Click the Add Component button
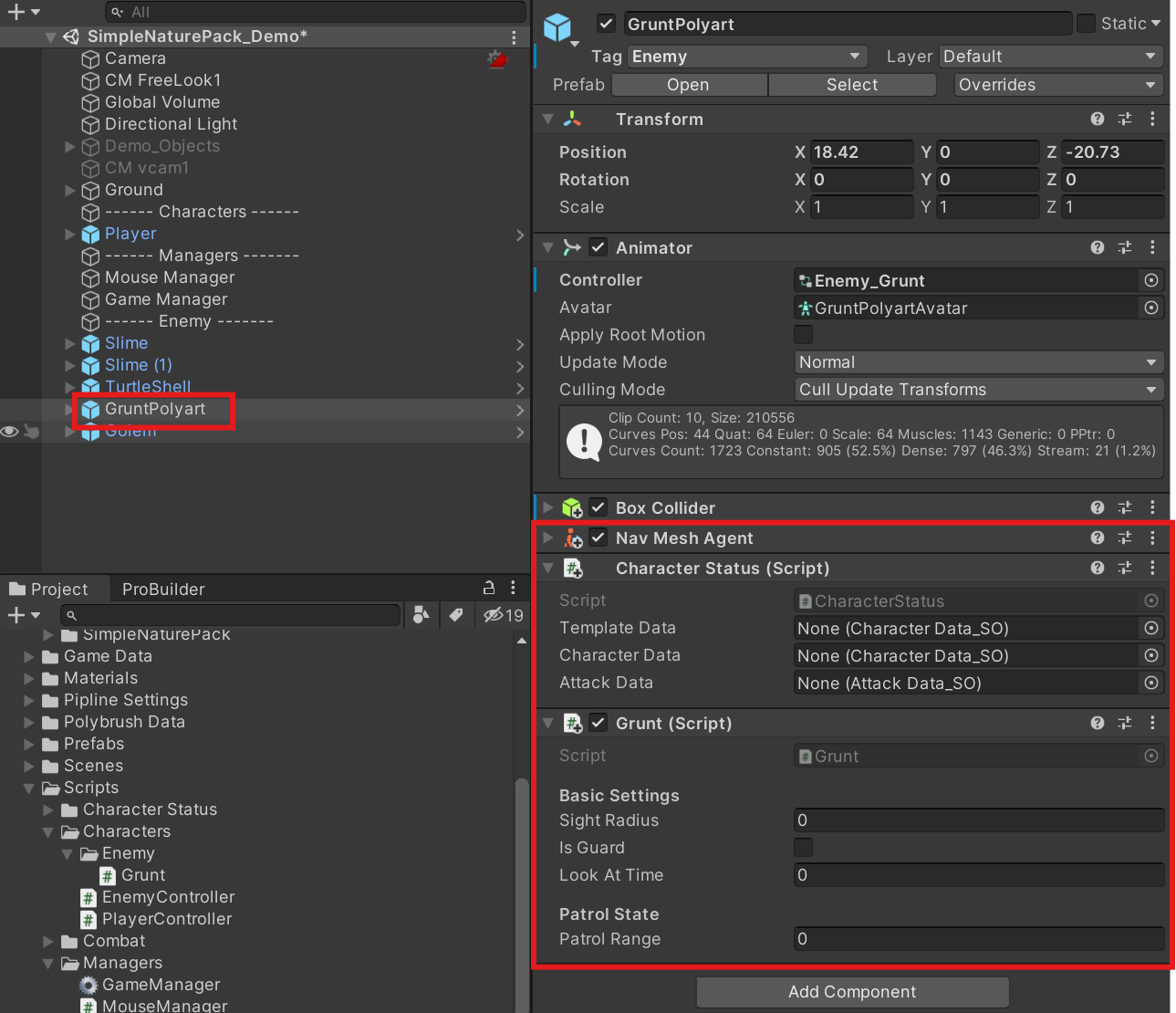Screen dimensions: 1176x1013 852,992
